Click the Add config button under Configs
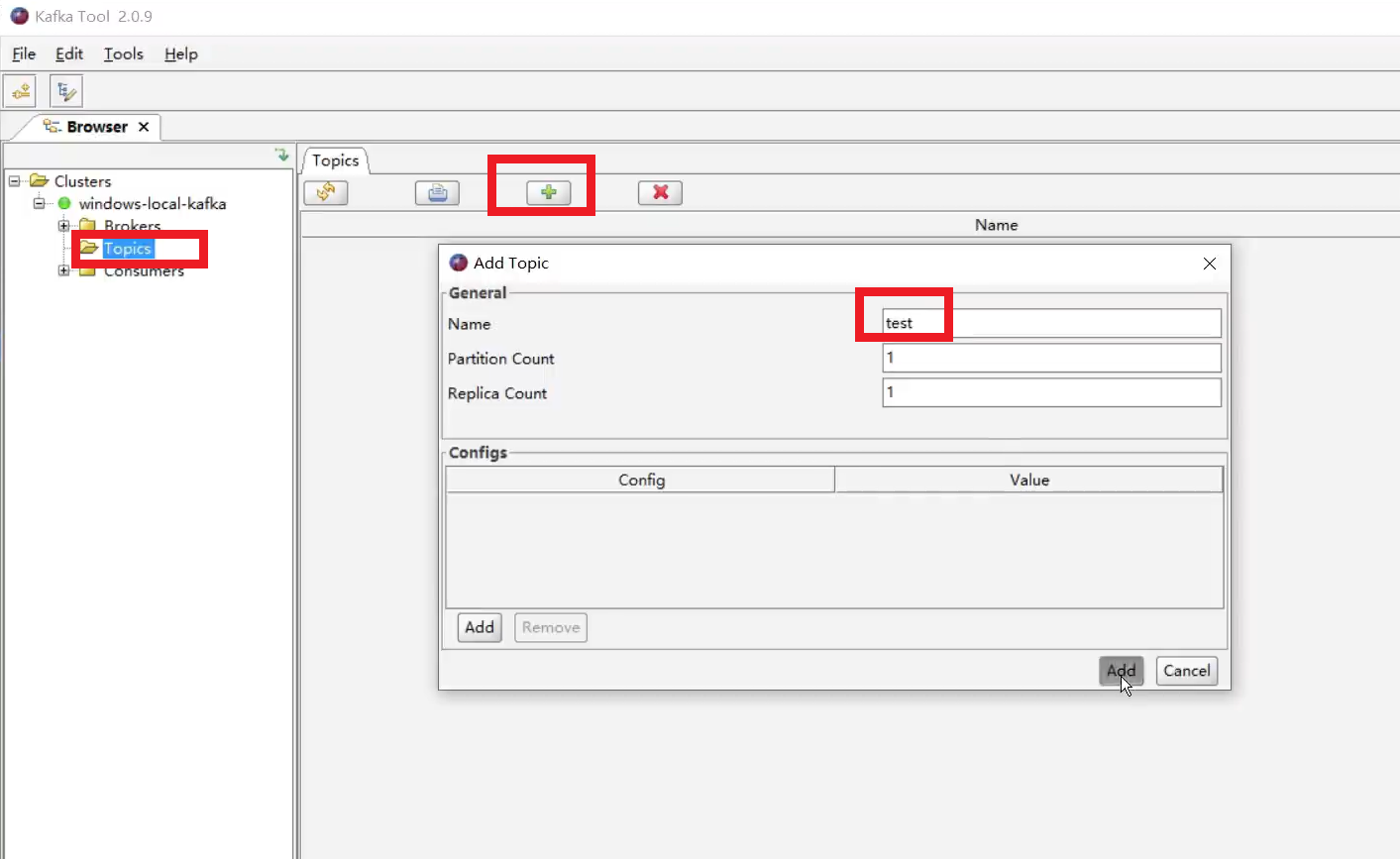This screenshot has height=859, width=1400. coord(480,627)
